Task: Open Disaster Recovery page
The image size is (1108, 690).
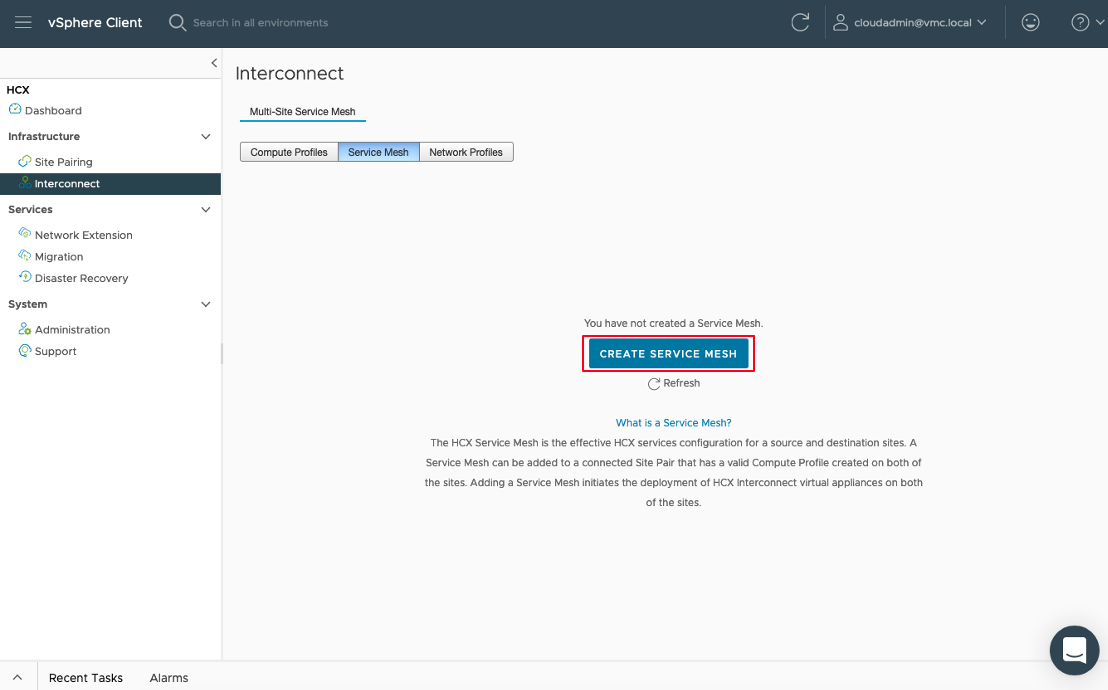Action: [81, 279]
